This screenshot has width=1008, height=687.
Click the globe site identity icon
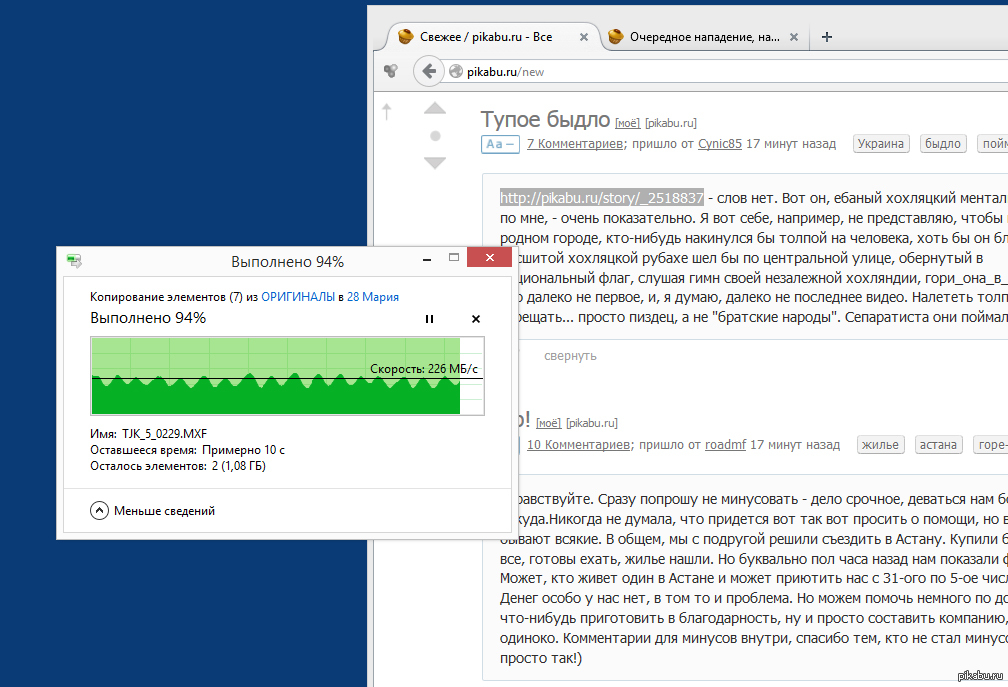(456, 72)
